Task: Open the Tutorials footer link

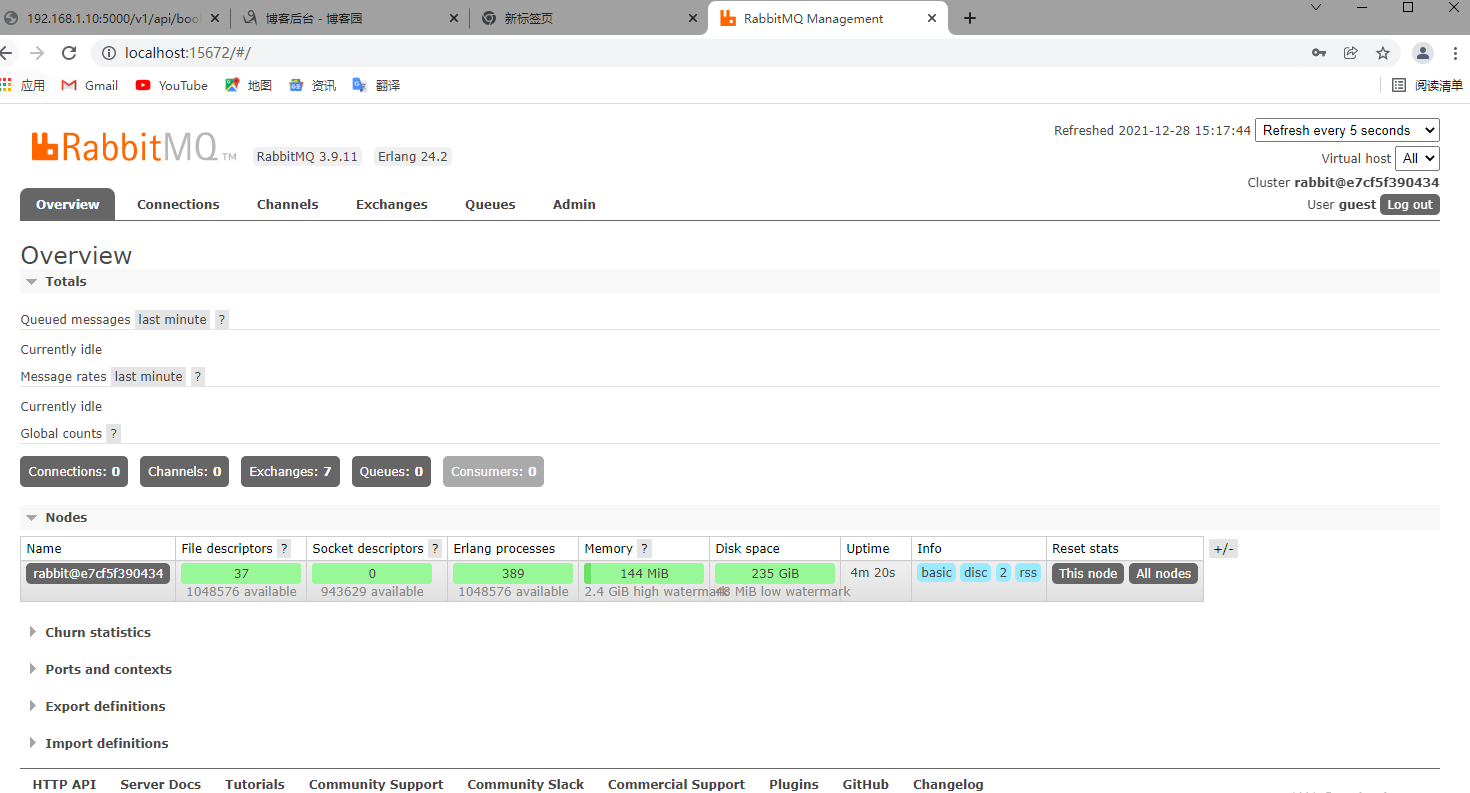Action: (255, 784)
